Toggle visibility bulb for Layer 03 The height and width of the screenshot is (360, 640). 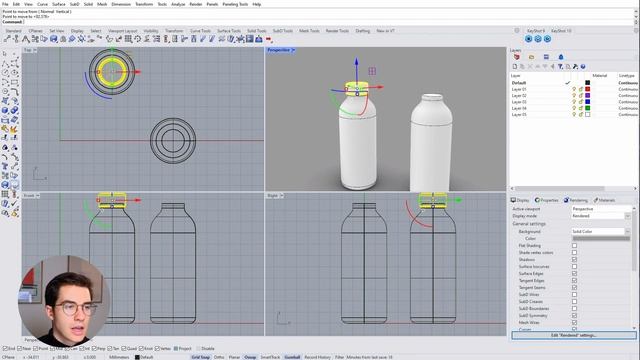point(574,102)
